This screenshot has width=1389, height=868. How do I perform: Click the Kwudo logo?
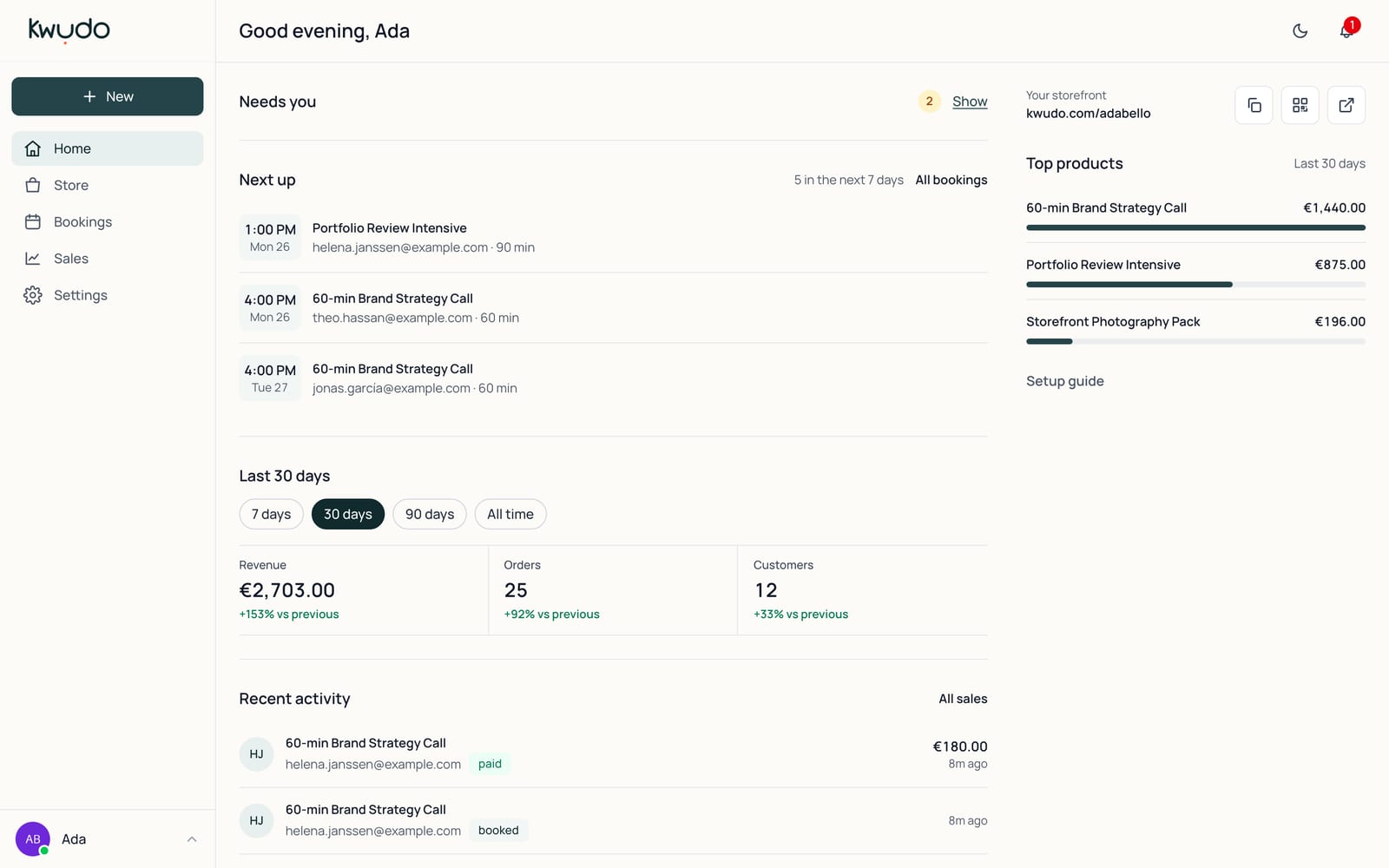(x=69, y=30)
